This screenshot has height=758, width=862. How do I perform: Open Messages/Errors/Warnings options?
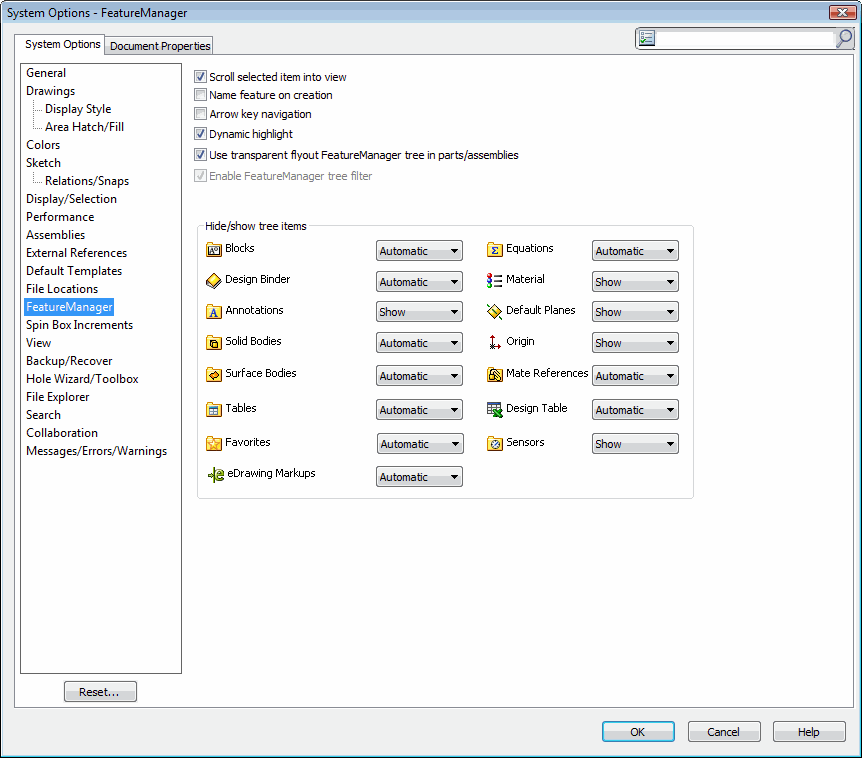pos(96,451)
